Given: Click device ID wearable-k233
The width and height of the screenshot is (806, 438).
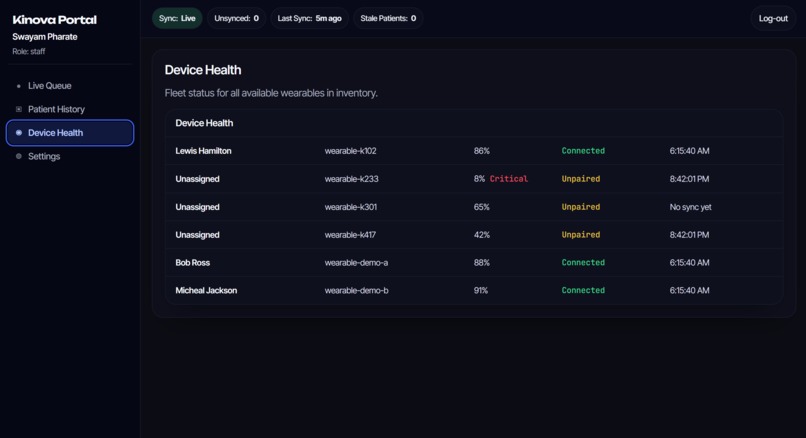Looking at the screenshot, I should (x=352, y=179).
